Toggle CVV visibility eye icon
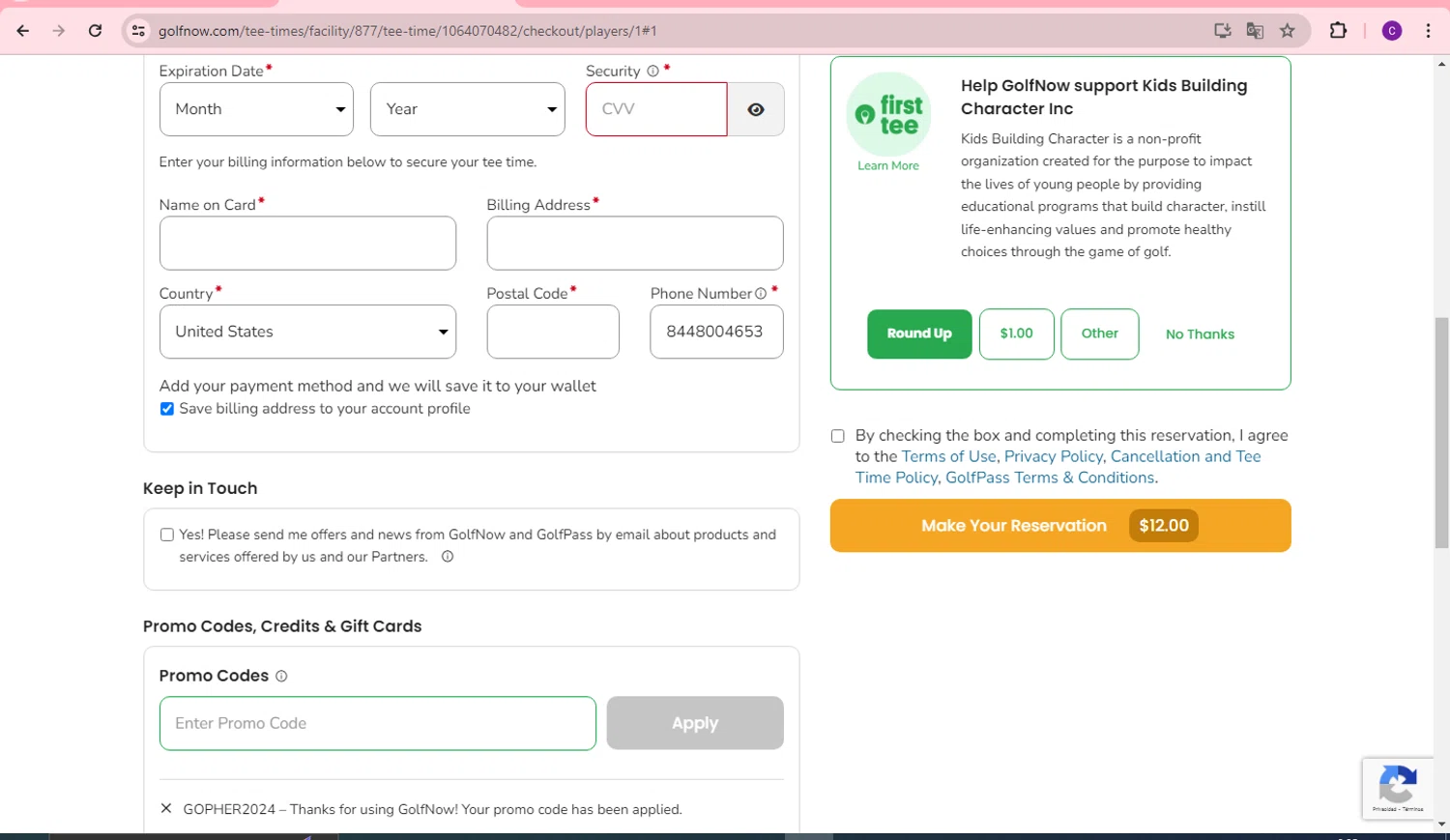 click(756, 109)
